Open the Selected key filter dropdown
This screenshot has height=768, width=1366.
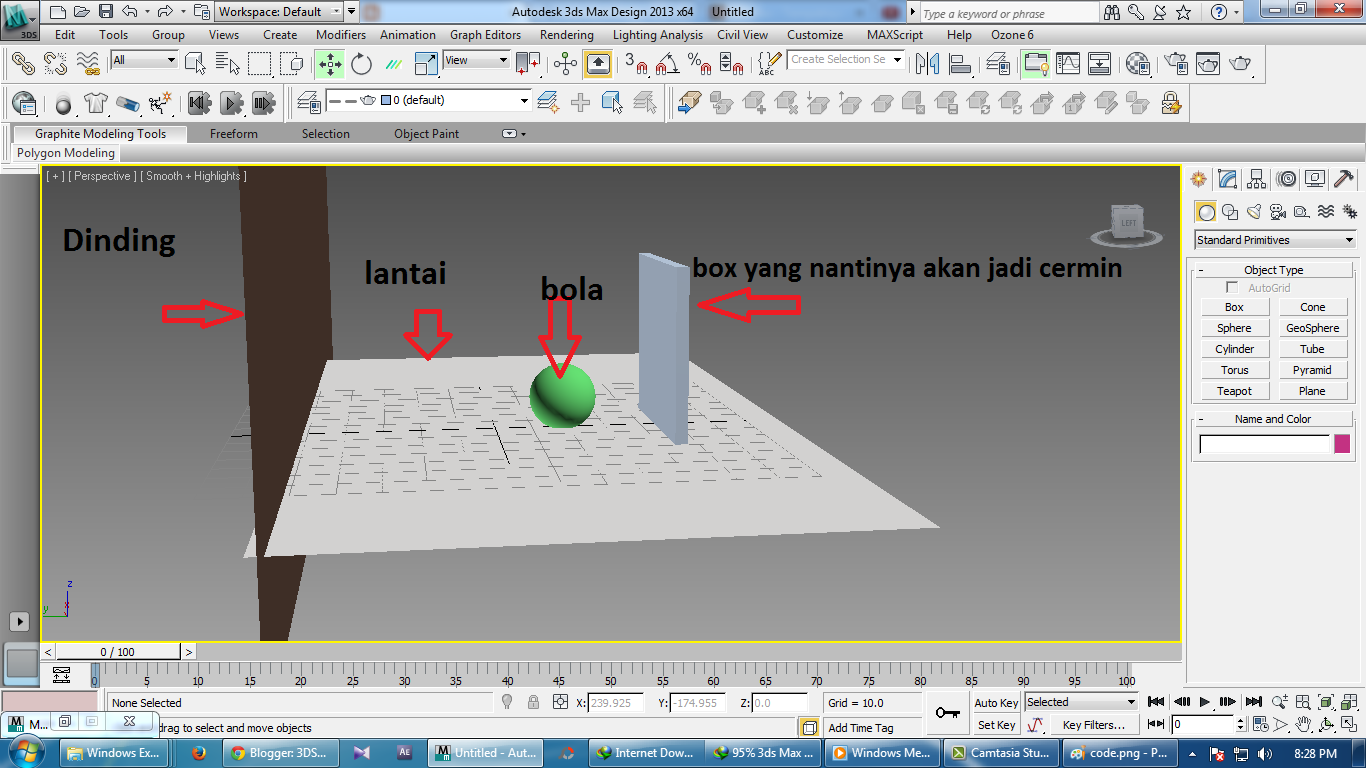coord(1081,702)
